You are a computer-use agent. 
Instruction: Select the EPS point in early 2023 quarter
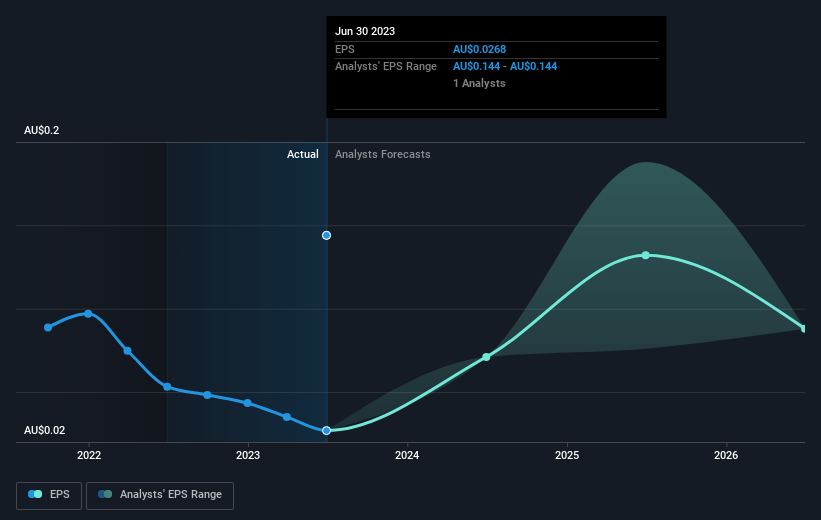tap(287, 417)
